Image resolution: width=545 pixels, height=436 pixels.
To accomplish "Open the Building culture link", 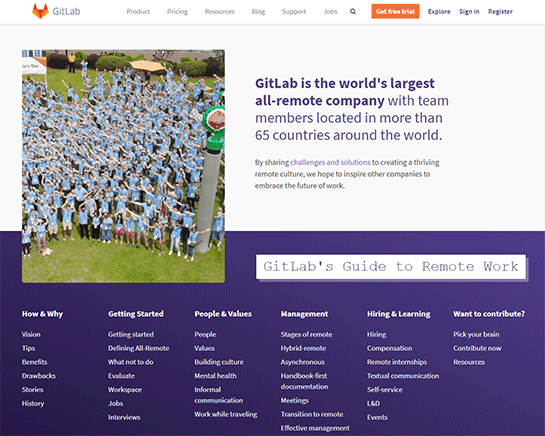I will [x=219, y=362].
